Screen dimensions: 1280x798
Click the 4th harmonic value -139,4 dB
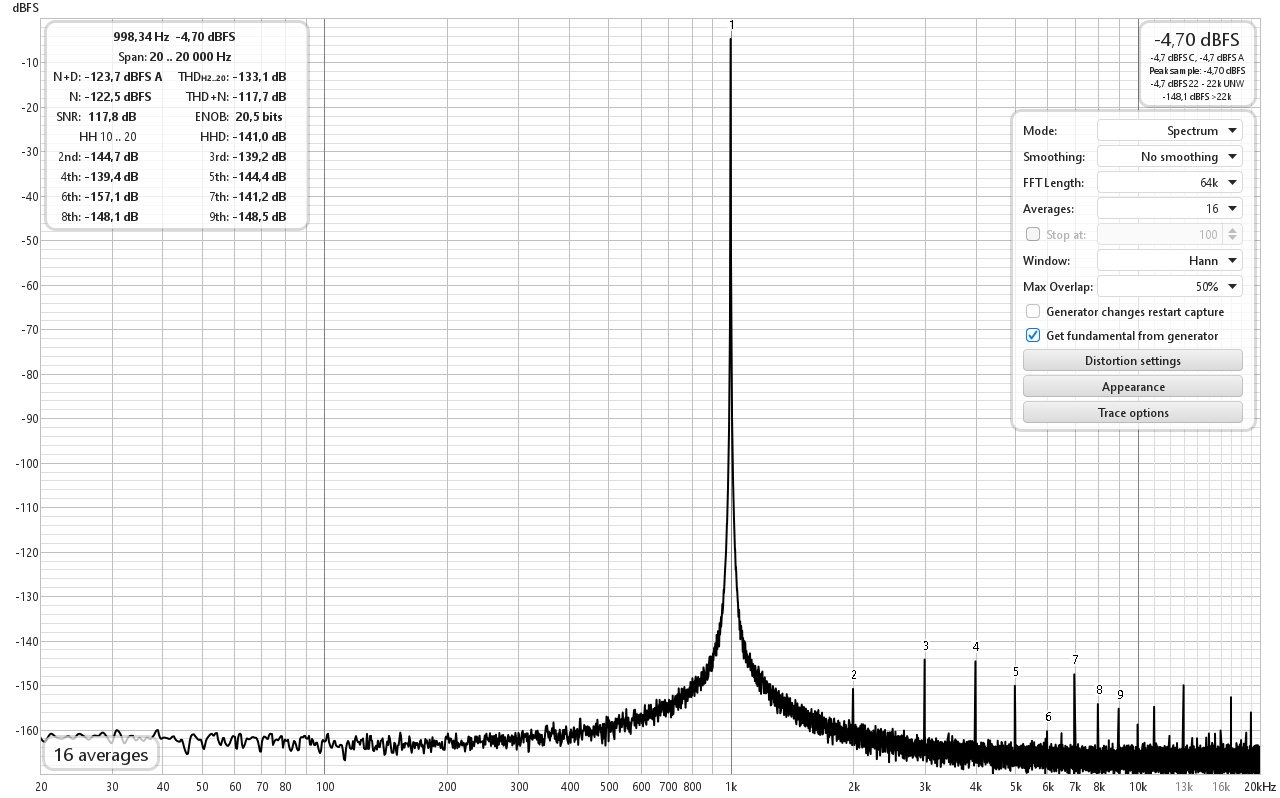coord(112,177)
